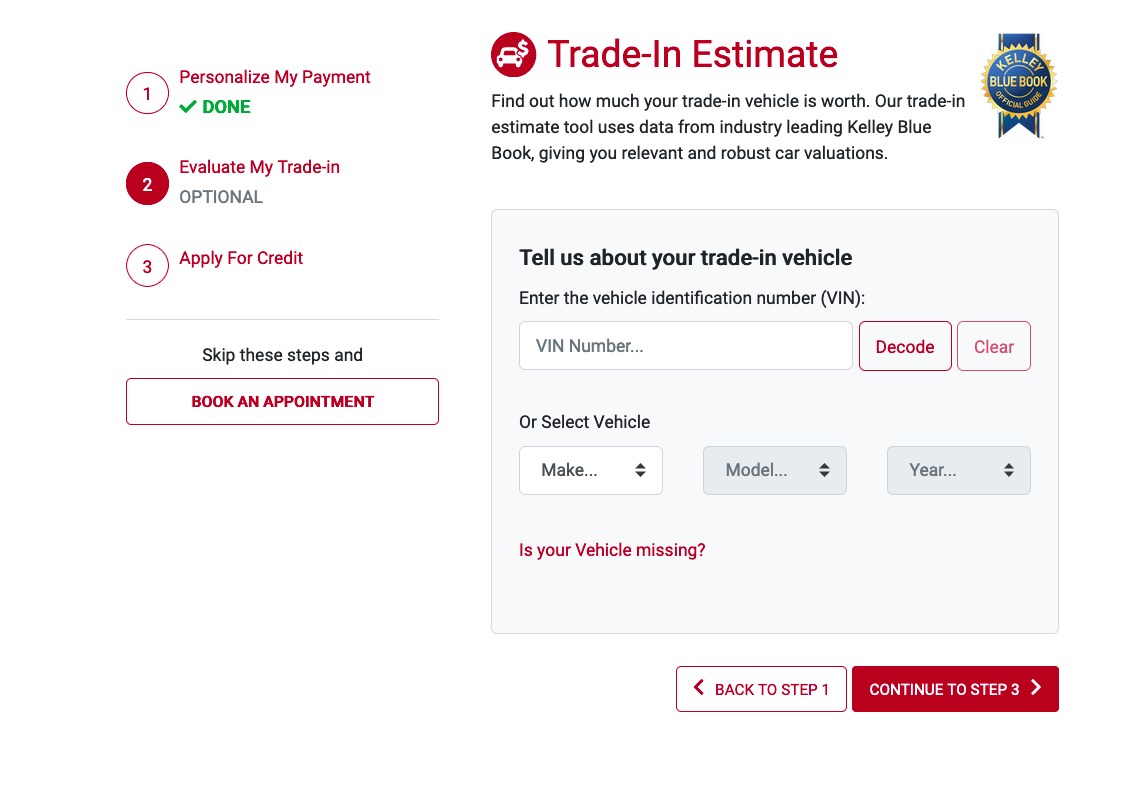Image resolution: width=1122 pixels, height=796 pixels.
Task: Open the Model dropdown
Action: tap(775, 470)
